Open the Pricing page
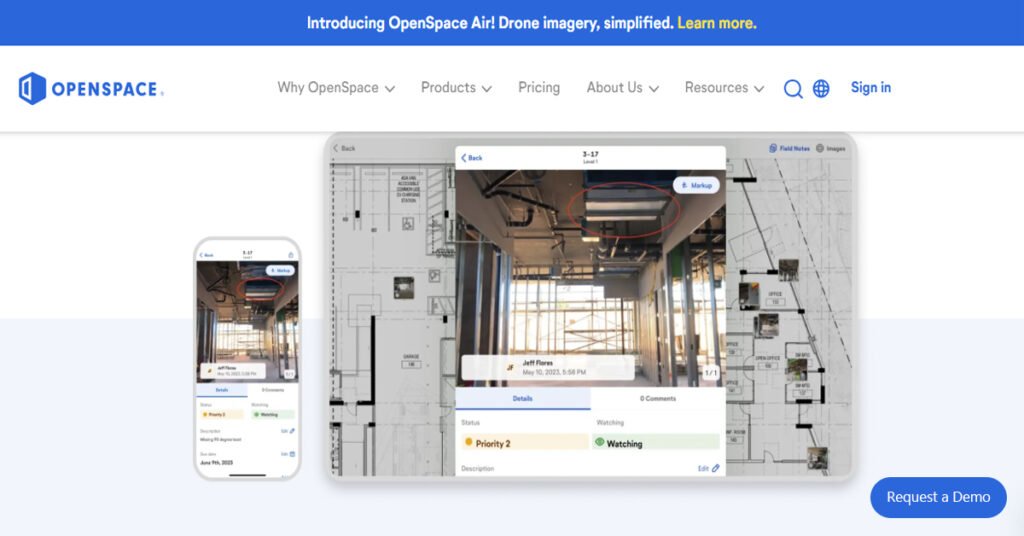Image resolution: width=1024 pixels, height=536 pixels. [x=539, y=87]
